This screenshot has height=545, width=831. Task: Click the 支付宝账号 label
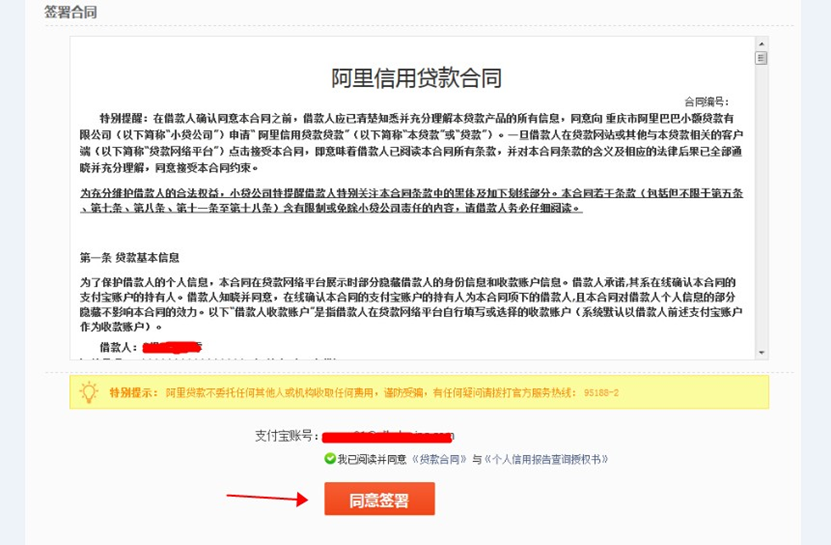pyautogui.click(x=287, y=436)
